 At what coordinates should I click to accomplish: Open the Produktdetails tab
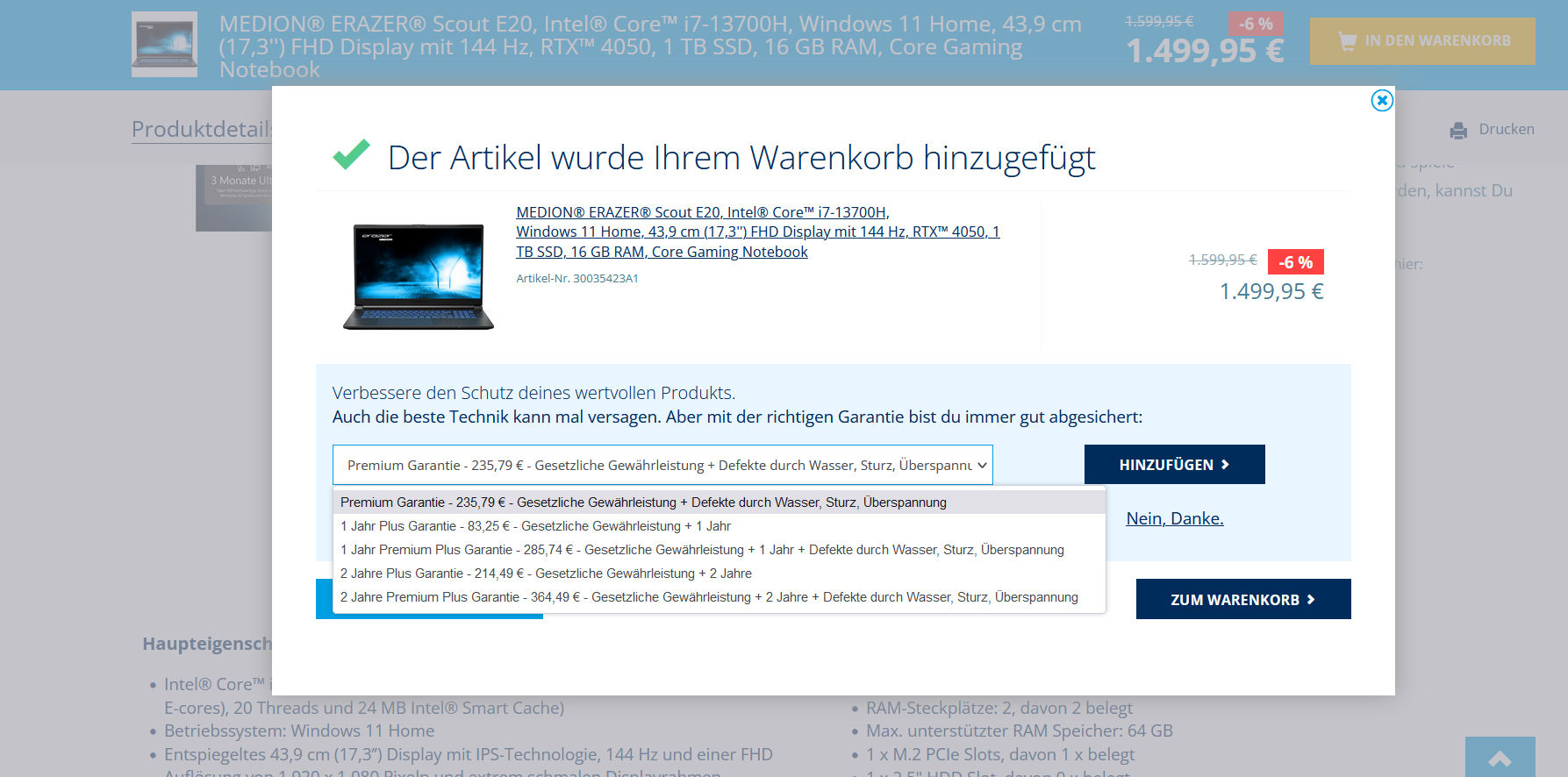point(202,130)
